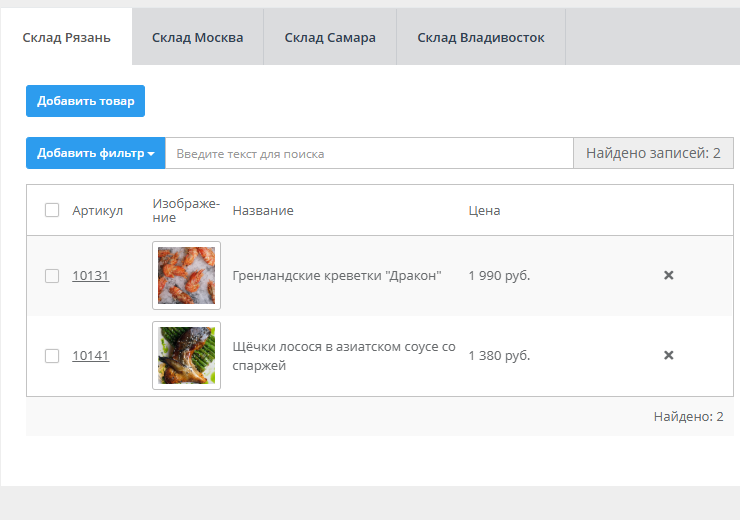Remove the Щёчки лосося row using X icon
This screenshot has width=740, height=520.
click(669, 355)
